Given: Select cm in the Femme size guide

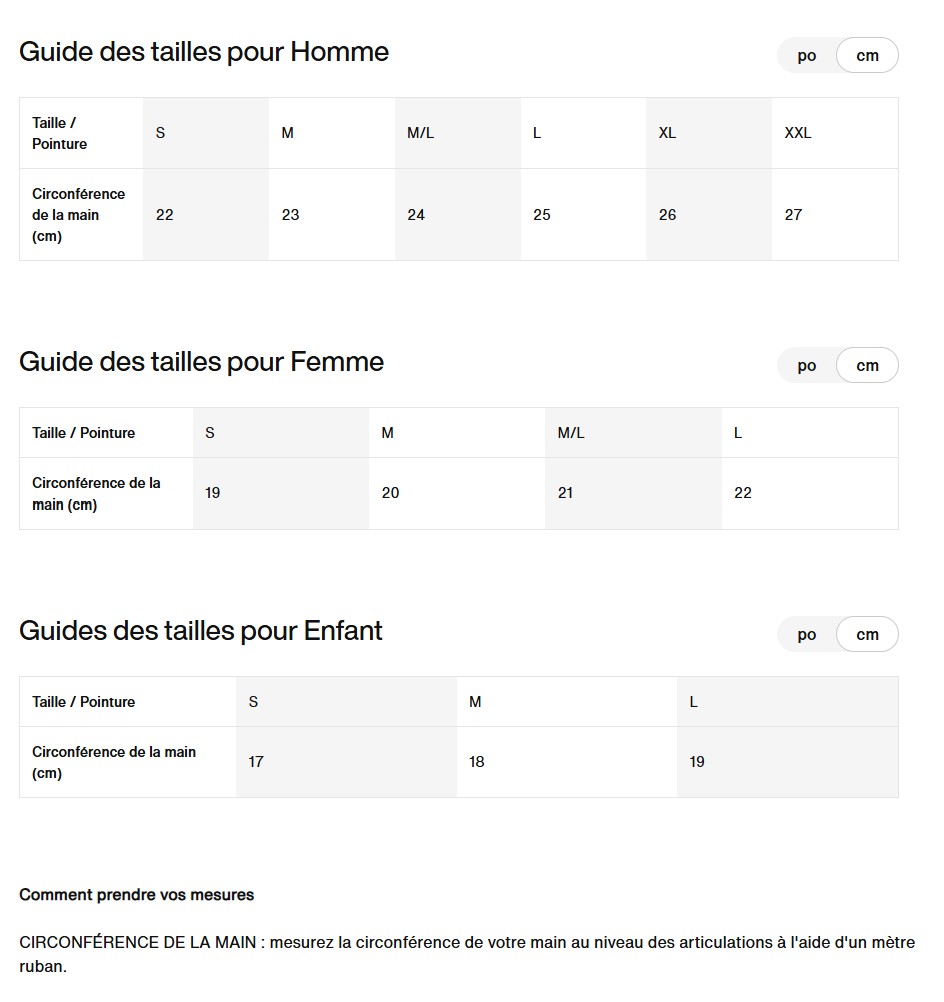Looking at the screenshot, I should point(867,366).
